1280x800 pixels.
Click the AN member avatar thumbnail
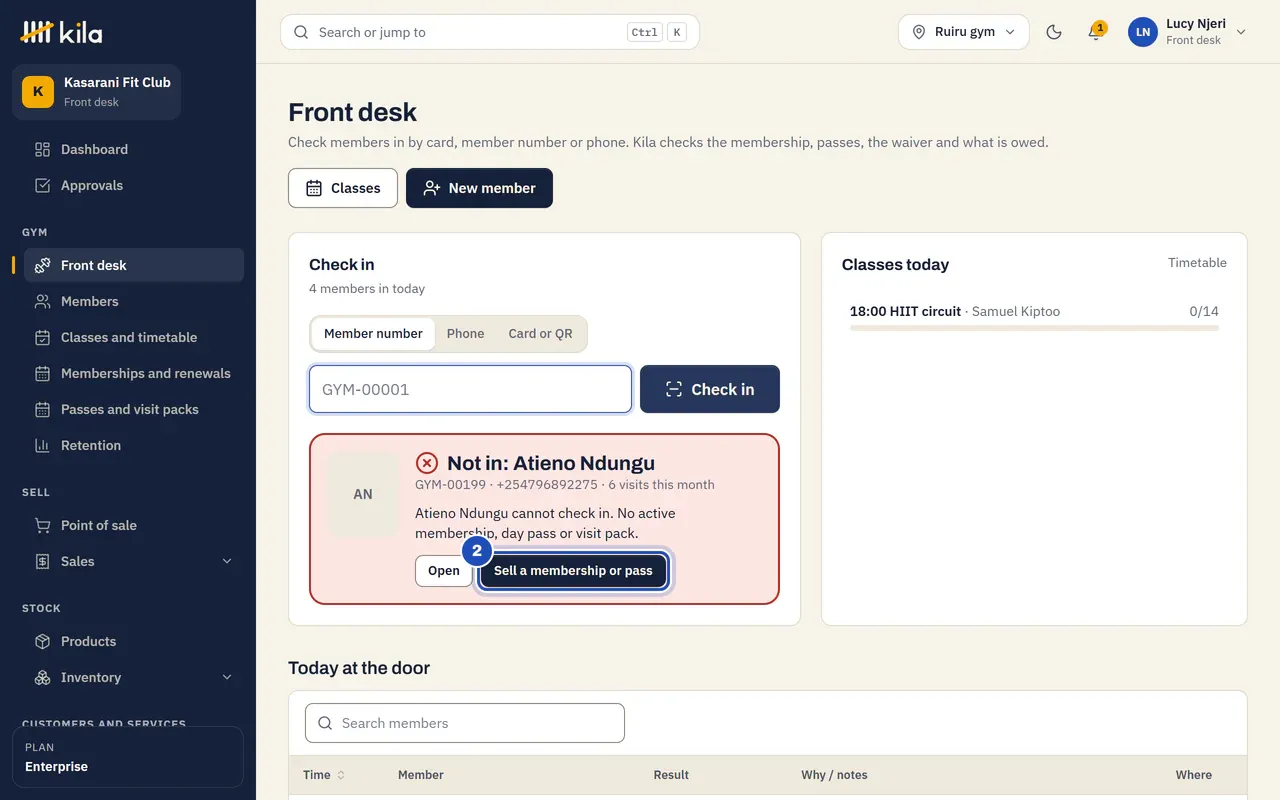[363, 494]
